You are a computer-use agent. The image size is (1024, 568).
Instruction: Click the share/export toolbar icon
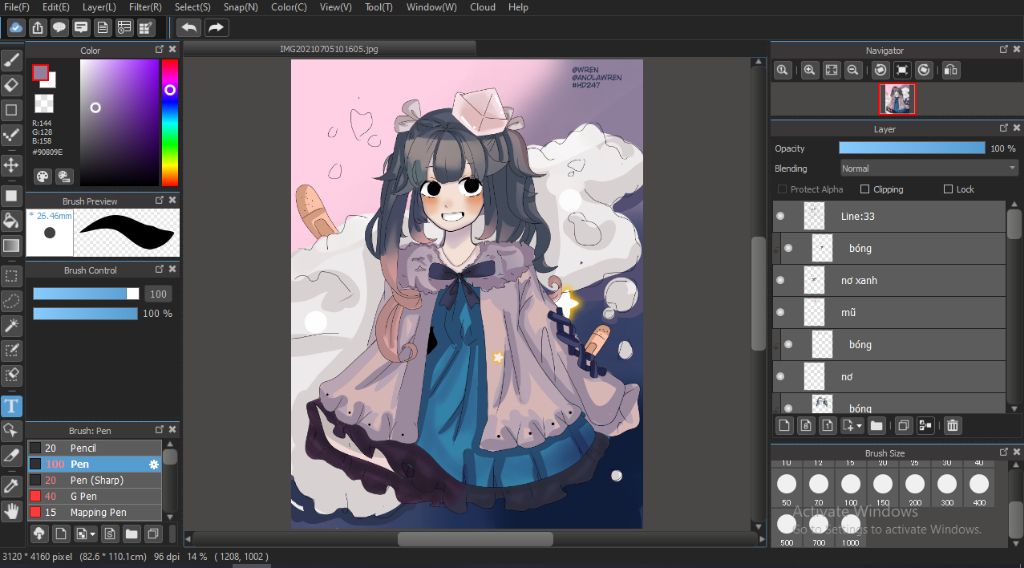coord(38,28)
